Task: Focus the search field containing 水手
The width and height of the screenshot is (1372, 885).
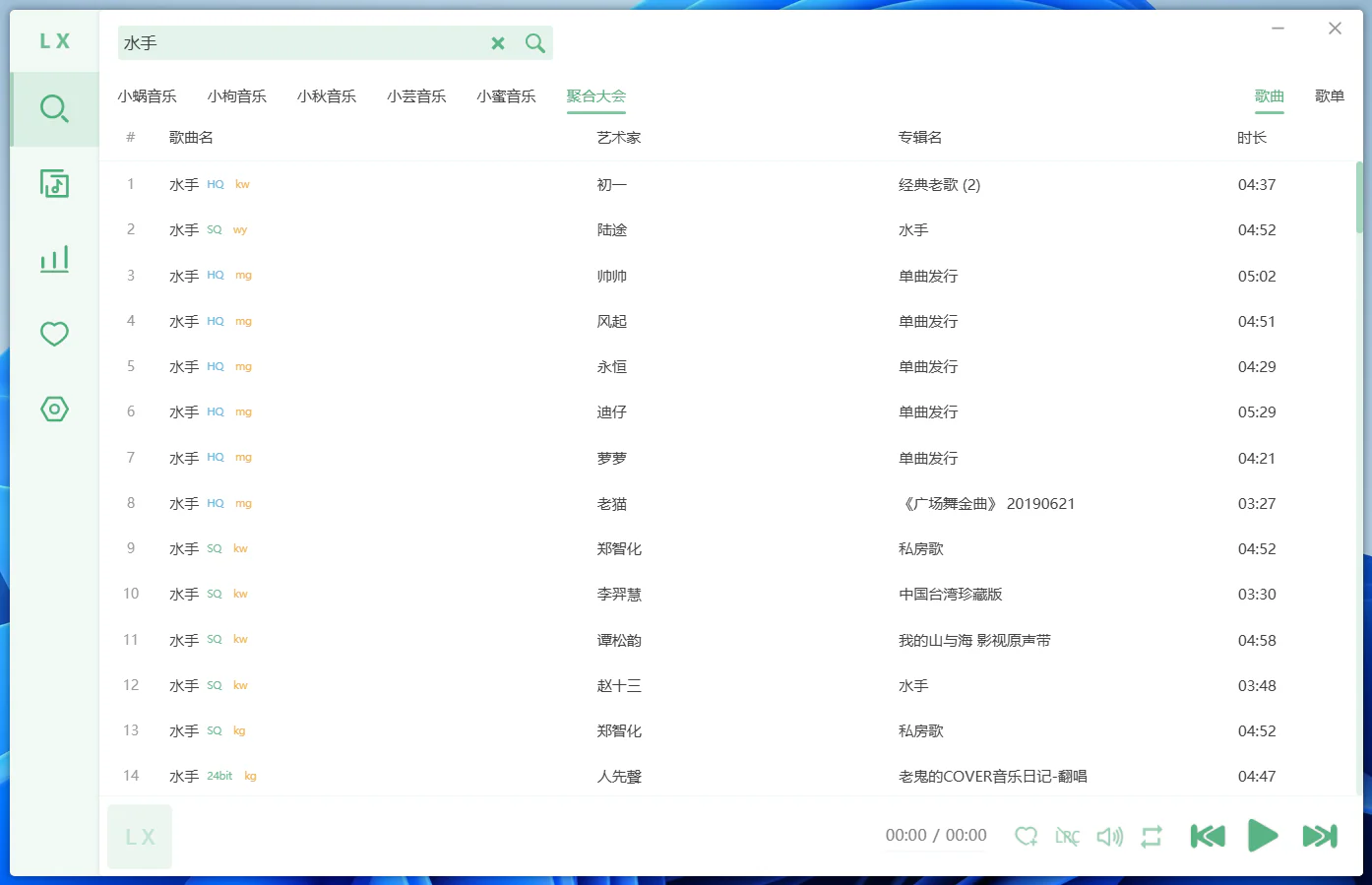Action: 300,43
